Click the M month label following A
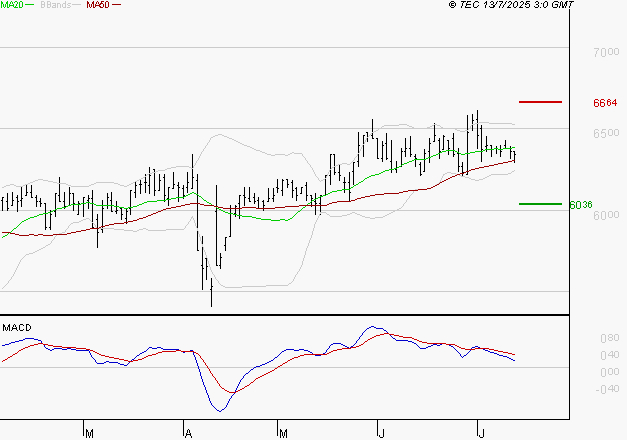 pos(283,433)
